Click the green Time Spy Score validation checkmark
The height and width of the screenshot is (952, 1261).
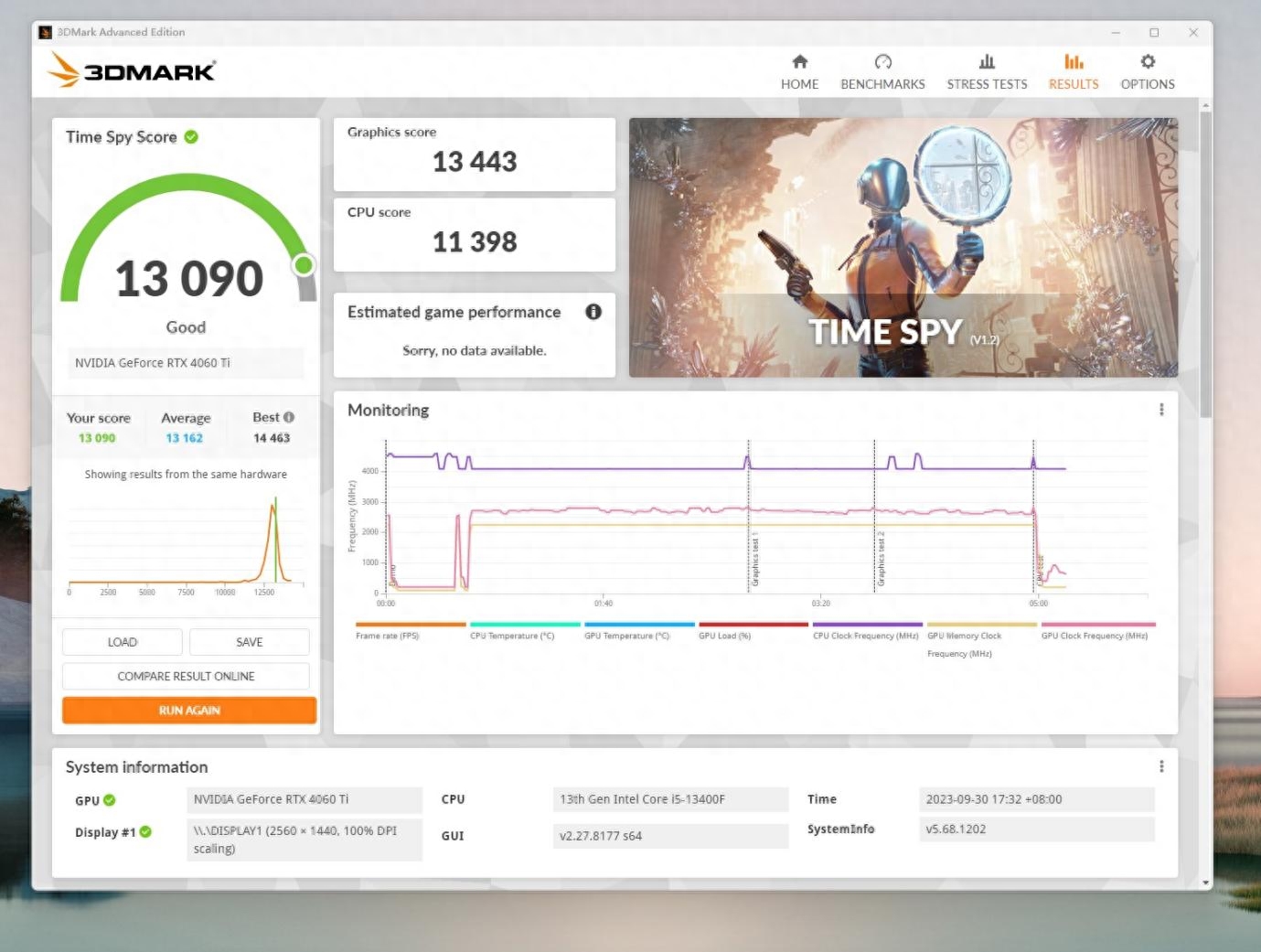(x=191, y=137)
